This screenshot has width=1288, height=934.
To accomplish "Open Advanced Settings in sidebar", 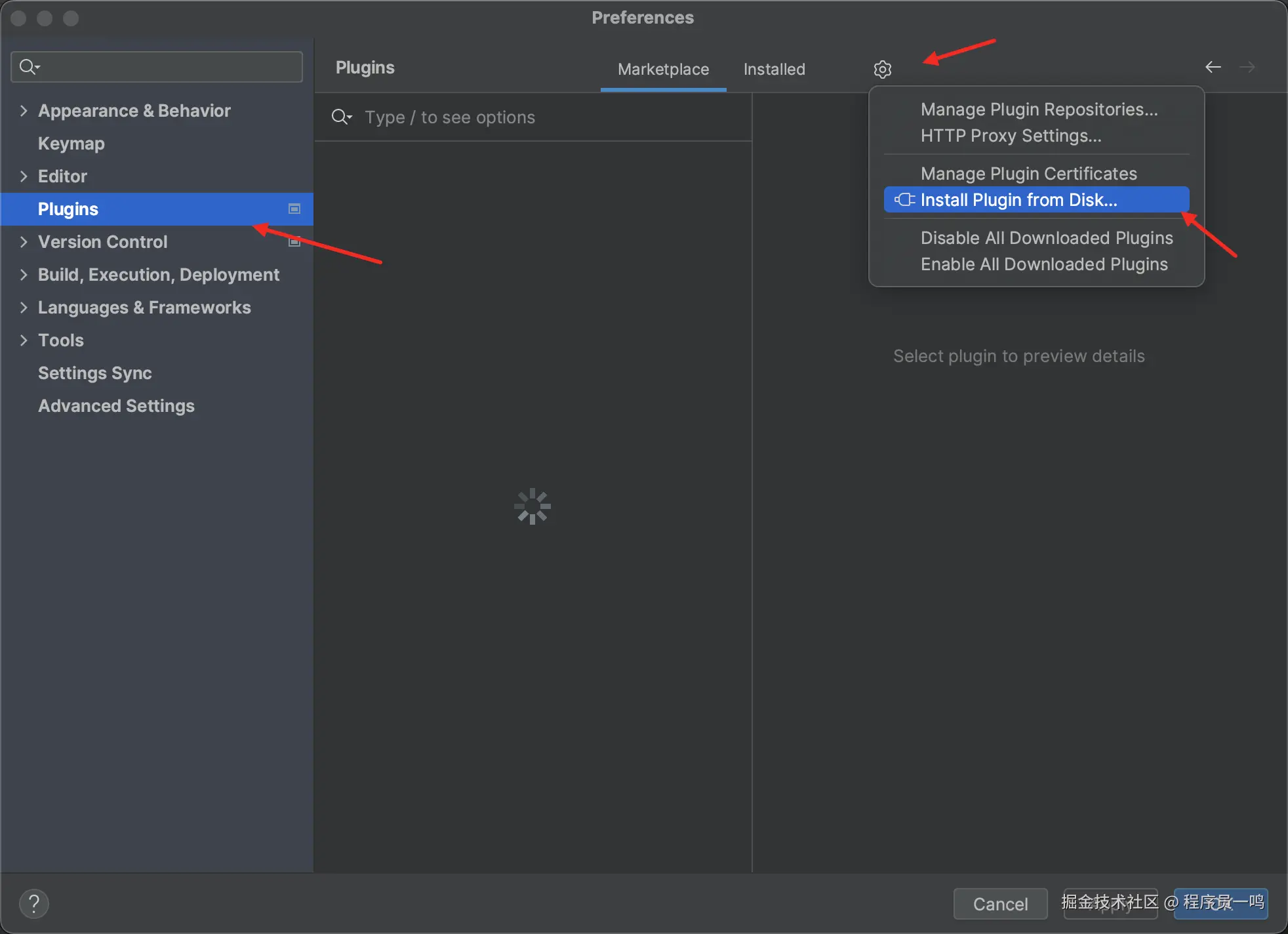I will pos(116,406).
